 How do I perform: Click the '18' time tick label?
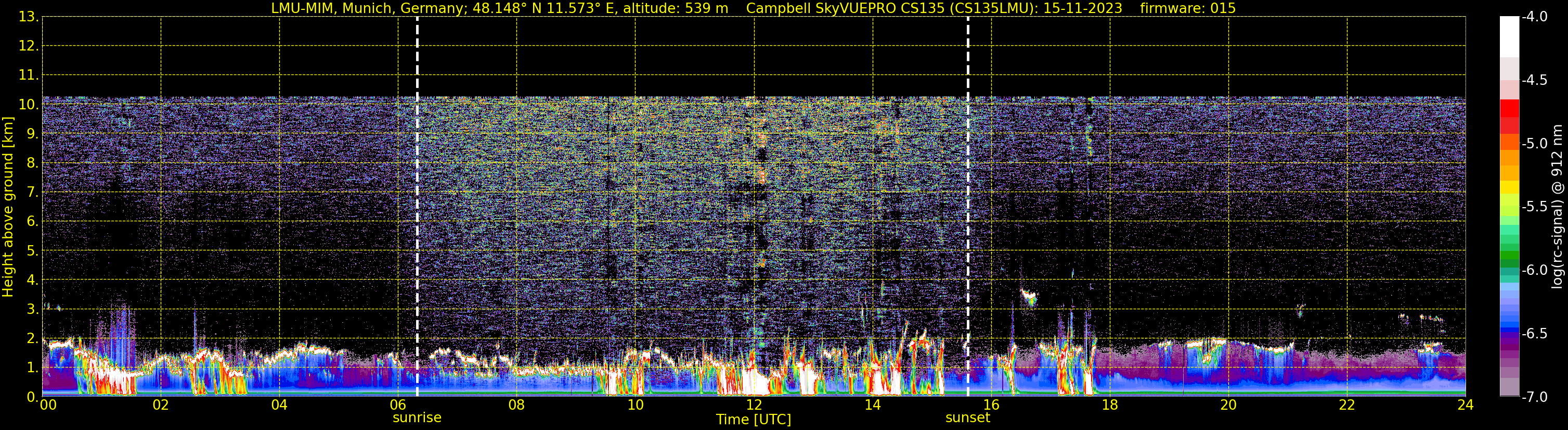1110,405
